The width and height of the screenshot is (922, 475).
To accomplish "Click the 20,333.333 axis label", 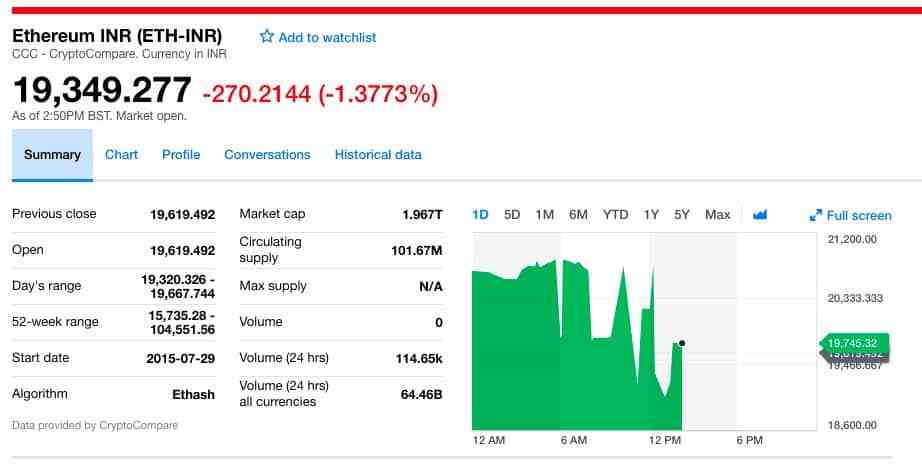I will (855, 298).
